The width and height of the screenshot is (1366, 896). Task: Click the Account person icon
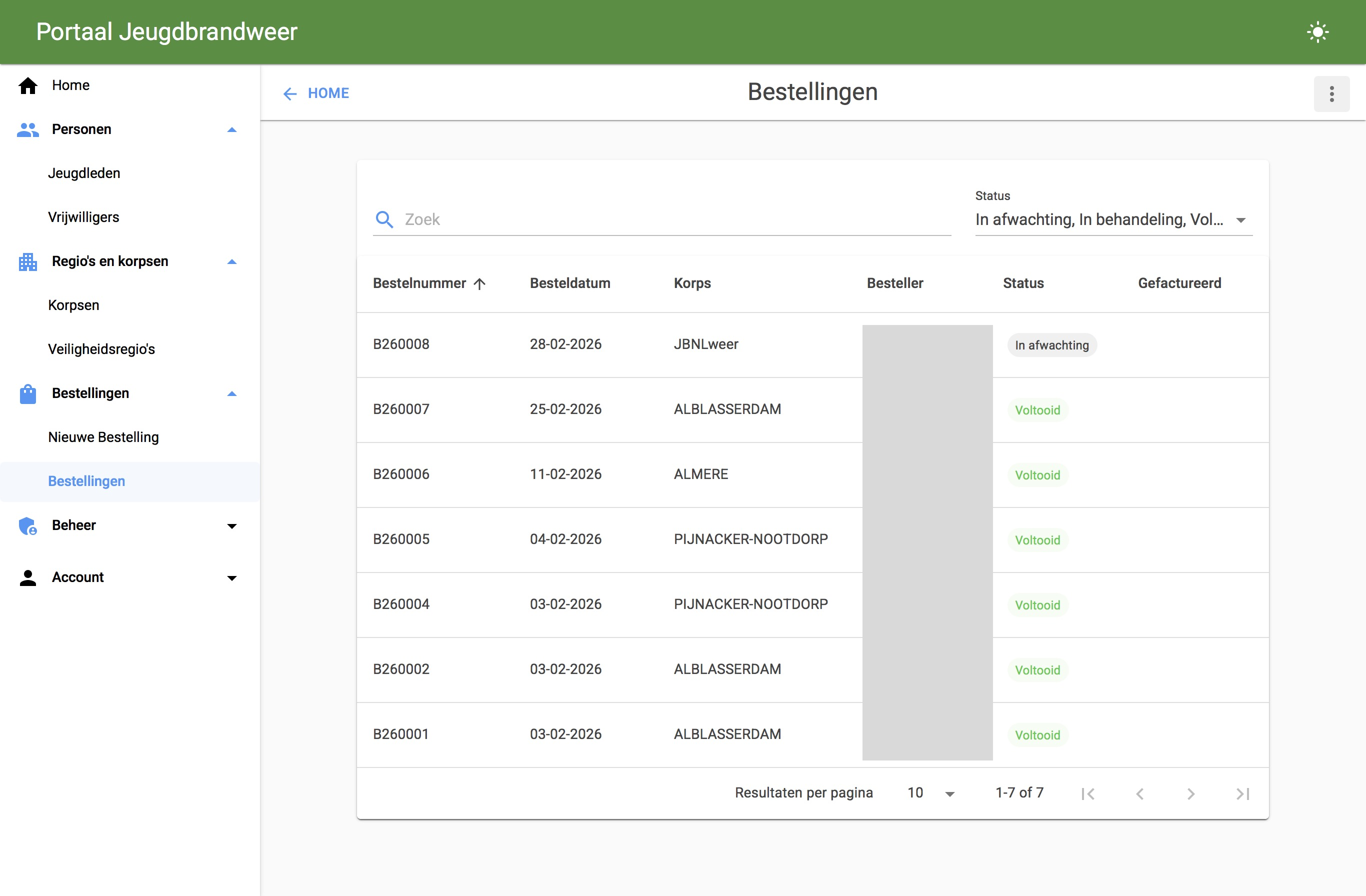coord(27,577)
